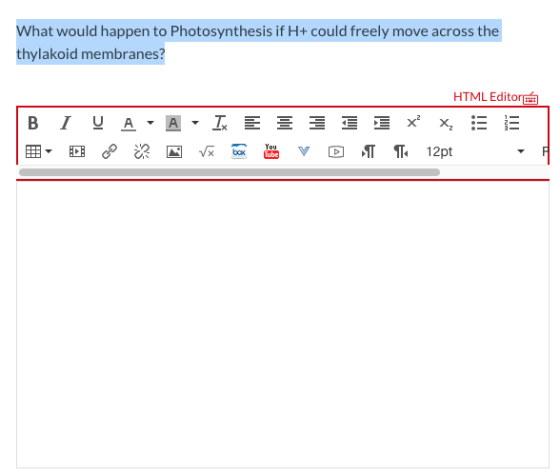Apply text color with the A icon
This screenshot has height=476, width=560.
pos(129,123)
